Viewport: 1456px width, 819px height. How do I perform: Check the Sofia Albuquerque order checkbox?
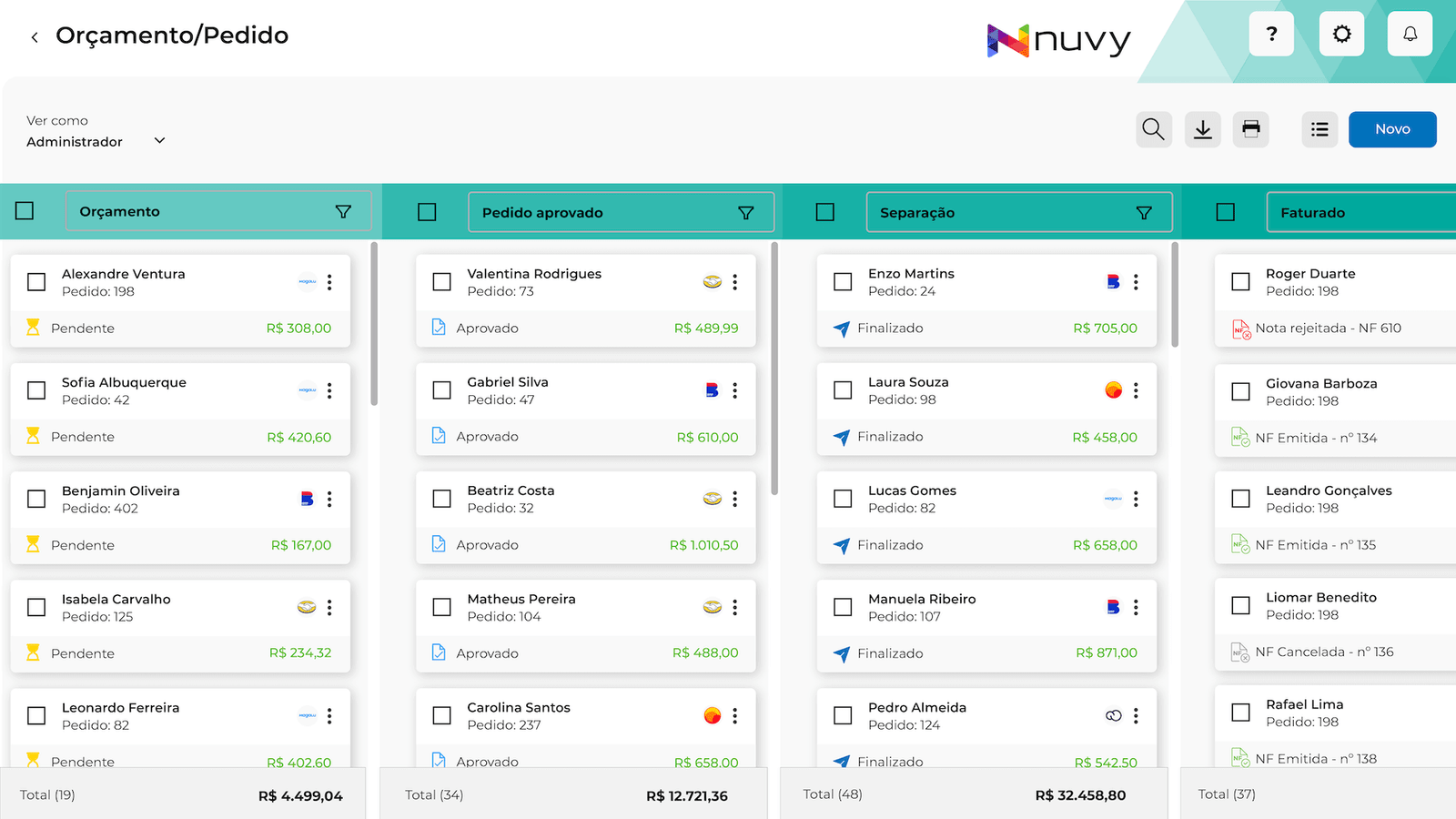[x=36, y=390]
